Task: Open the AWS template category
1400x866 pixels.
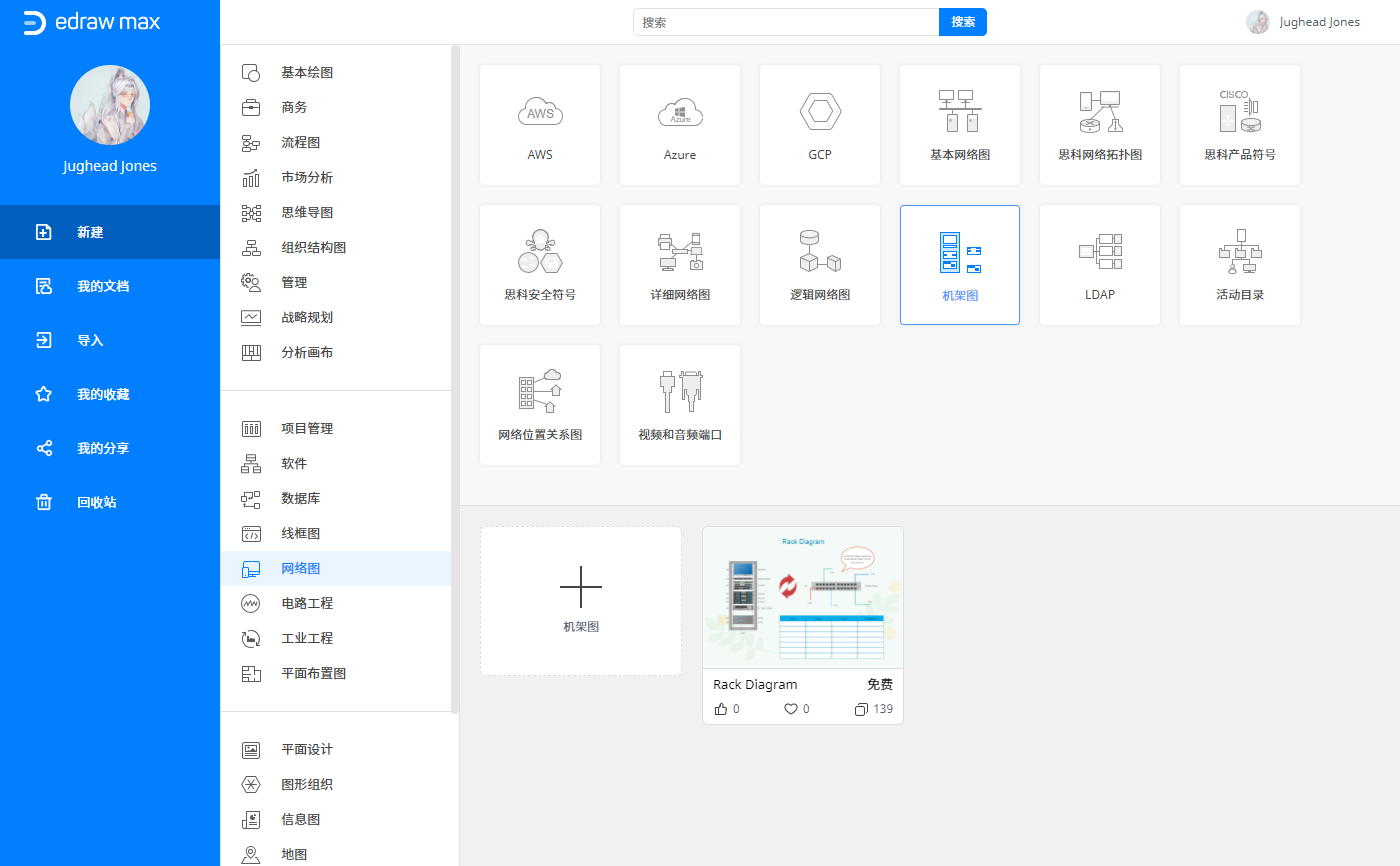Action: click(x=540, y=125)
